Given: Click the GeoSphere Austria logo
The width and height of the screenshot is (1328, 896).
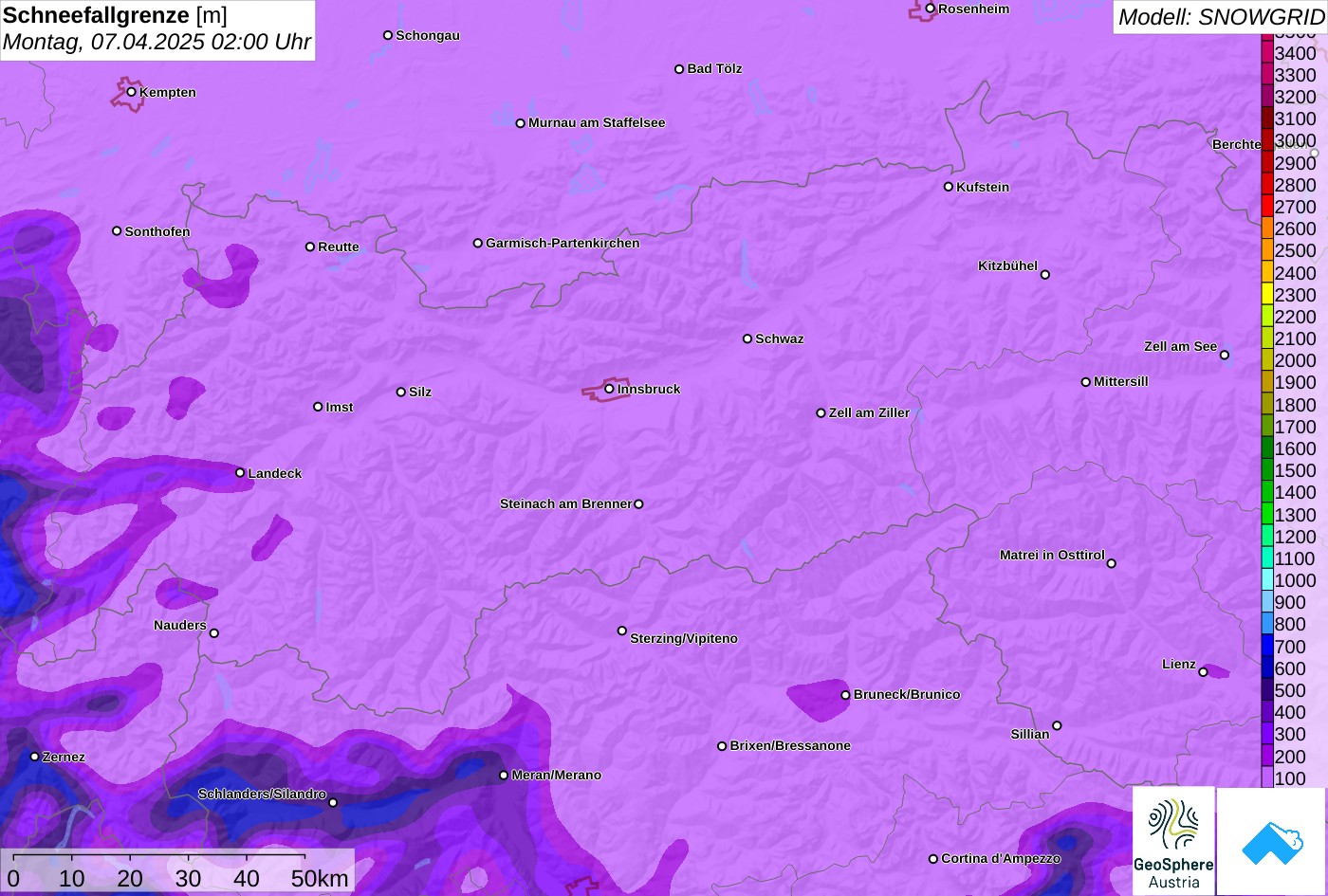Looking at the screenshot, I should (1173, 841).
